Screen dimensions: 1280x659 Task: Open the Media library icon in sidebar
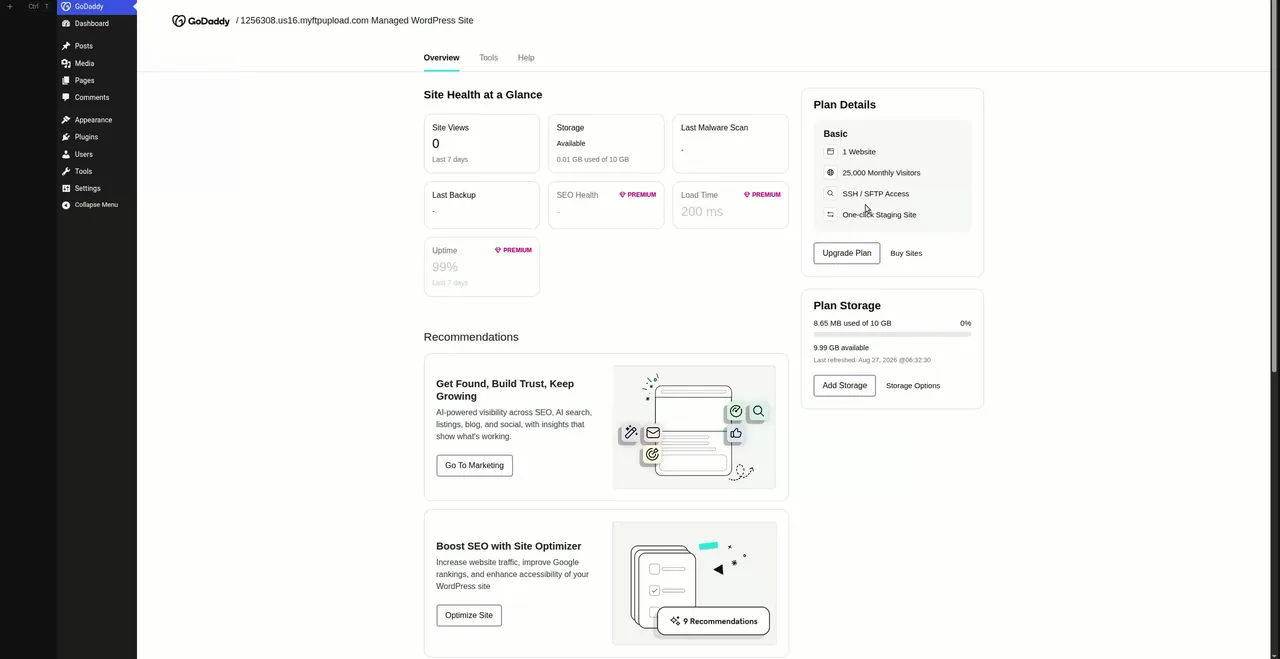click(66, 63)
